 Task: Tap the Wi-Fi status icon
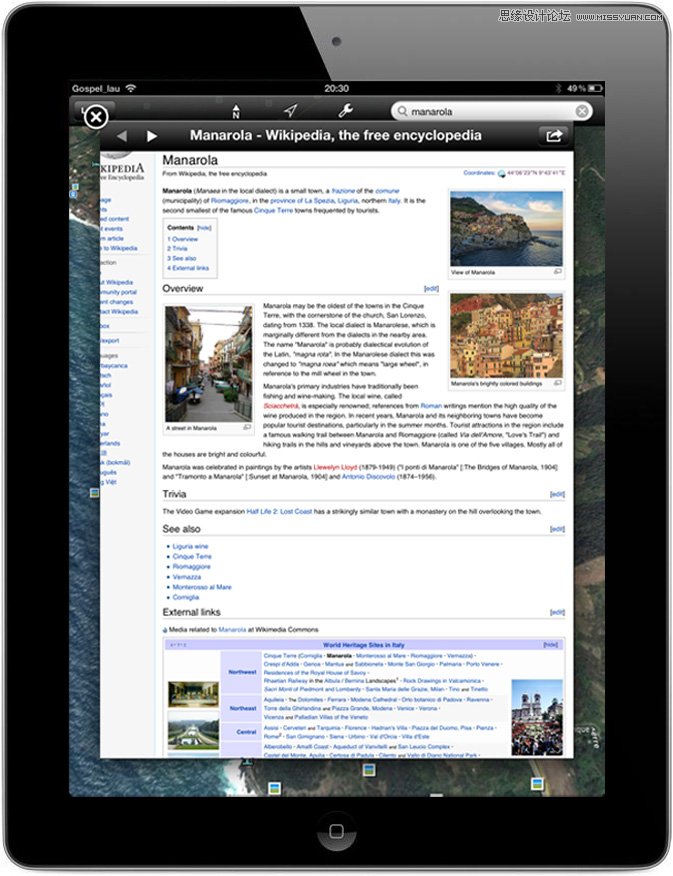pyautogui.click(x=131, y=88)
